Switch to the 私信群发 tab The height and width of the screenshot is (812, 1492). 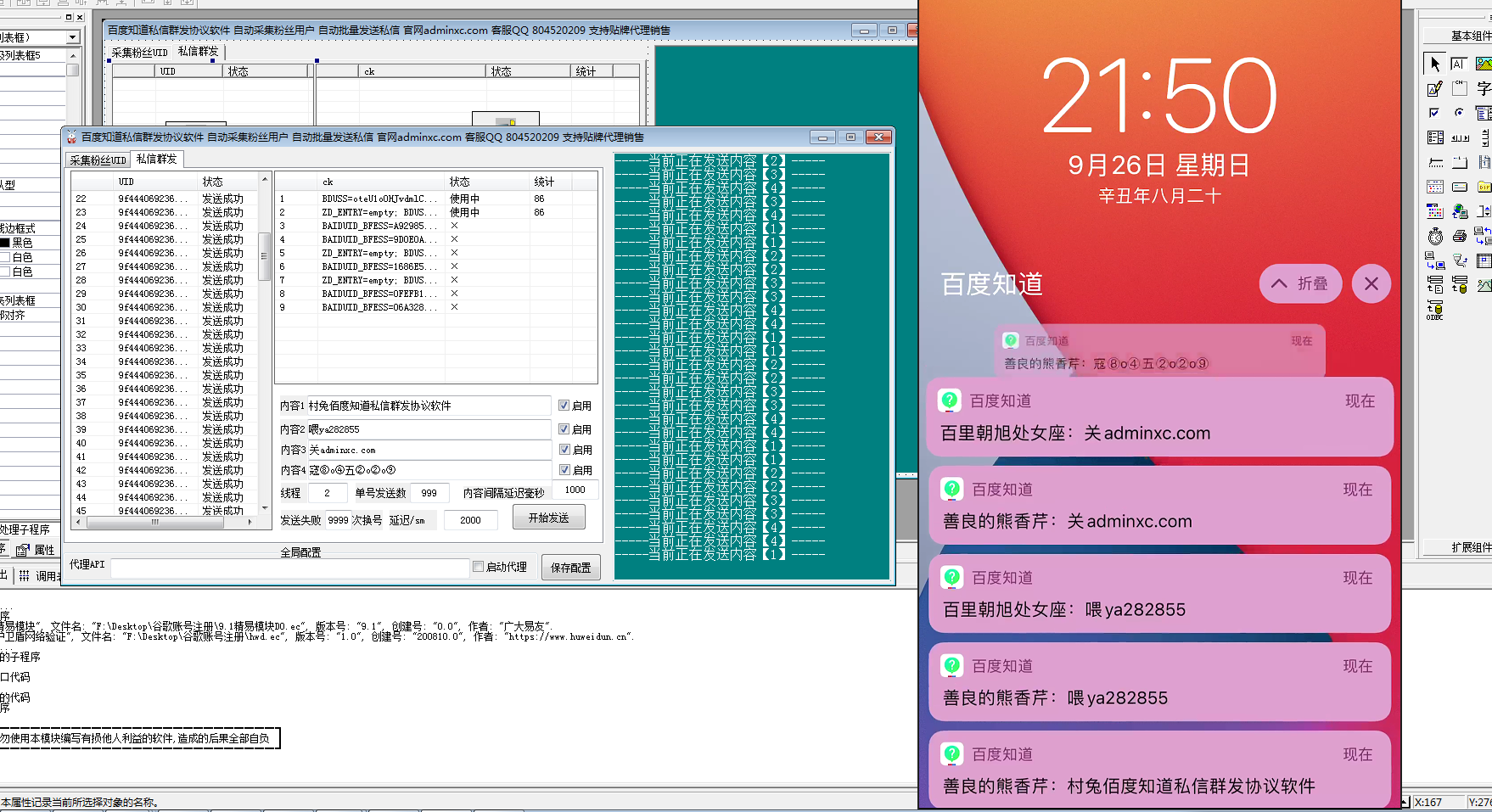[x=156, y=159]
